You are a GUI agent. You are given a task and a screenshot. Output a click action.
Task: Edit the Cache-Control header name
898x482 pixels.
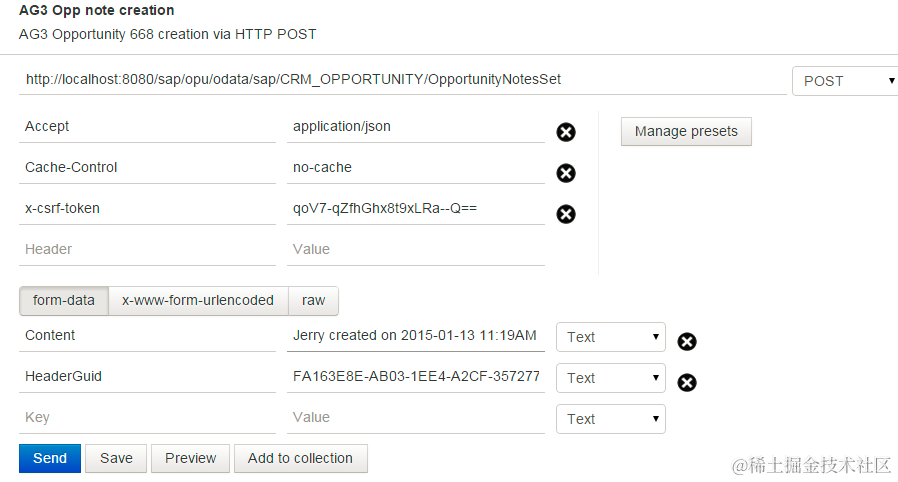pyautogui.click(x=147, y=168)
